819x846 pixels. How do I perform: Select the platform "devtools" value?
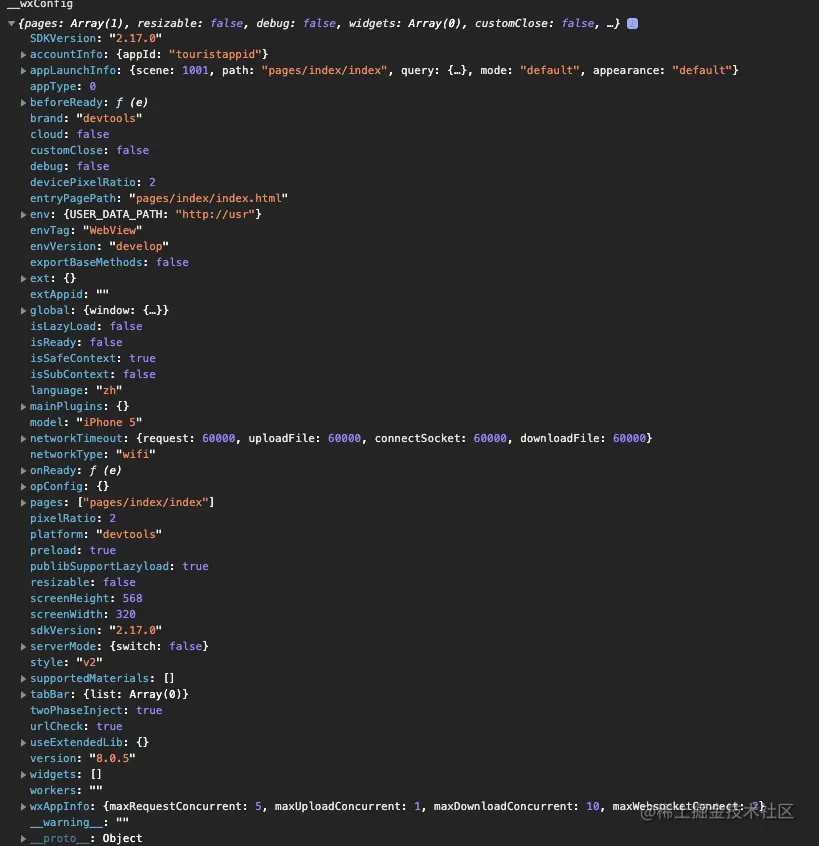coord(129,534)
